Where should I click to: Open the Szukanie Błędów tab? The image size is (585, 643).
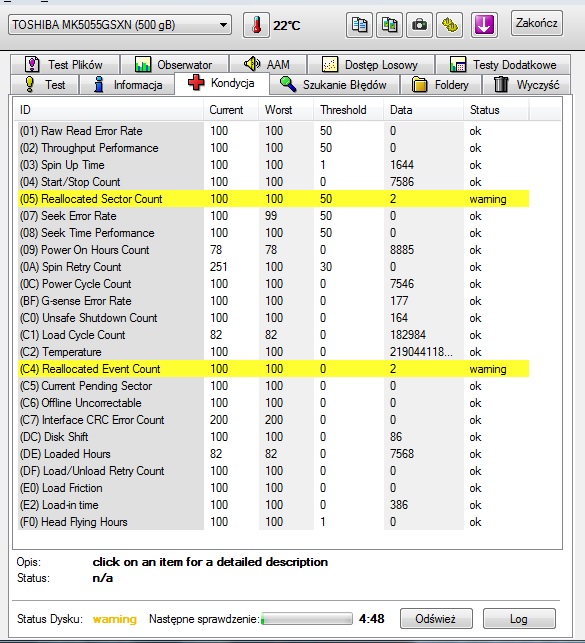pos(334,84)
